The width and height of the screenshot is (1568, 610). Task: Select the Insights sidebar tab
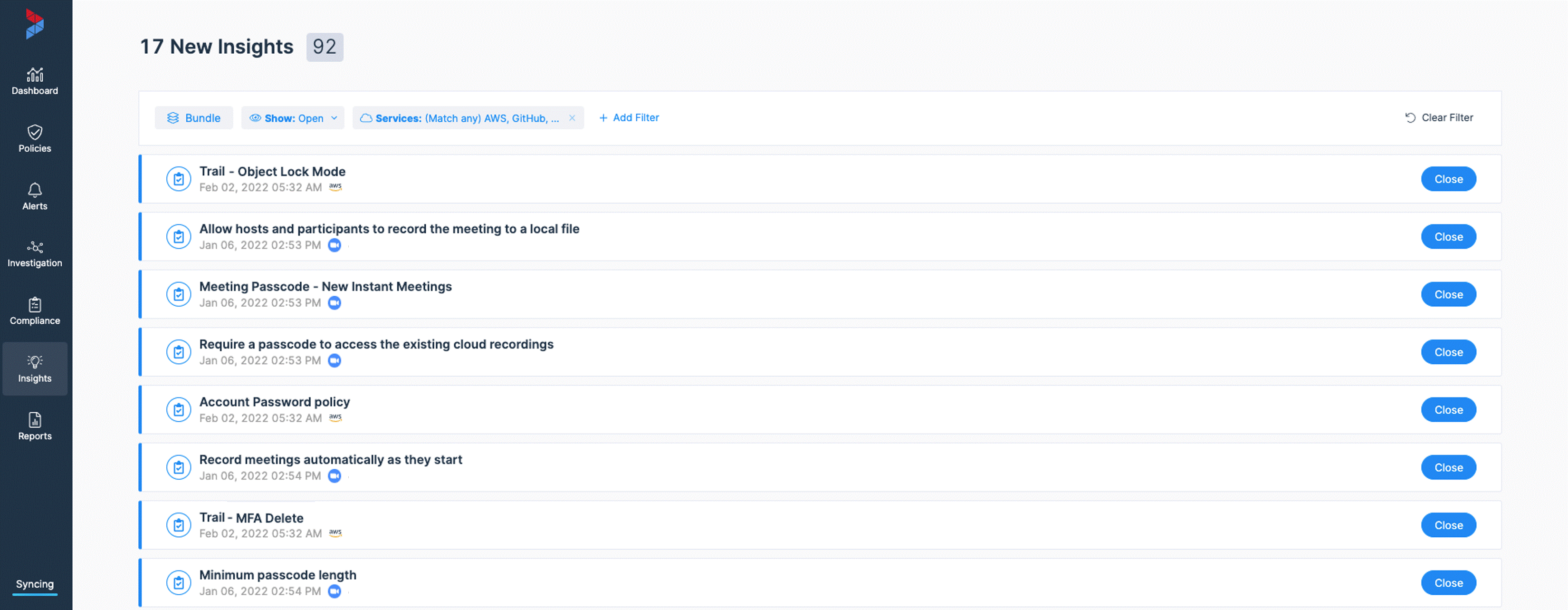click(35, 368)
